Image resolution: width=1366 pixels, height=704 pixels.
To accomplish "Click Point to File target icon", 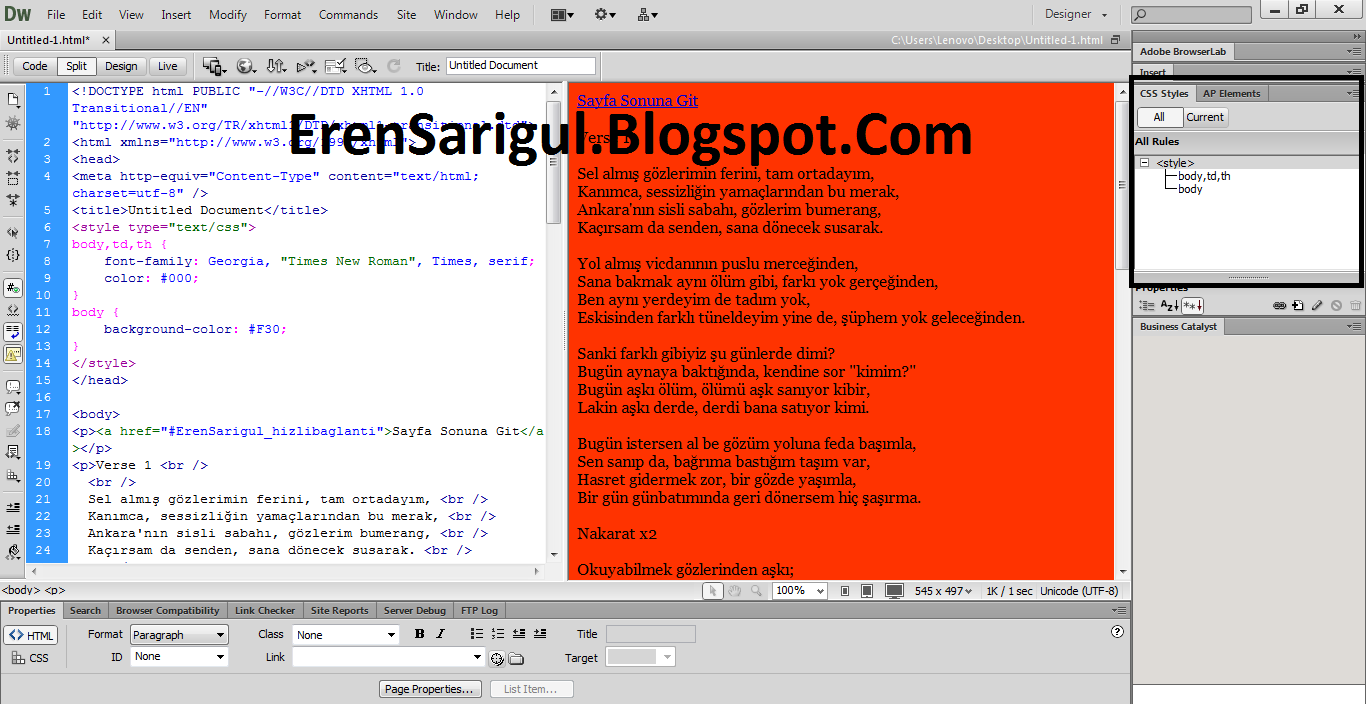I will click(x=497, y=658).
